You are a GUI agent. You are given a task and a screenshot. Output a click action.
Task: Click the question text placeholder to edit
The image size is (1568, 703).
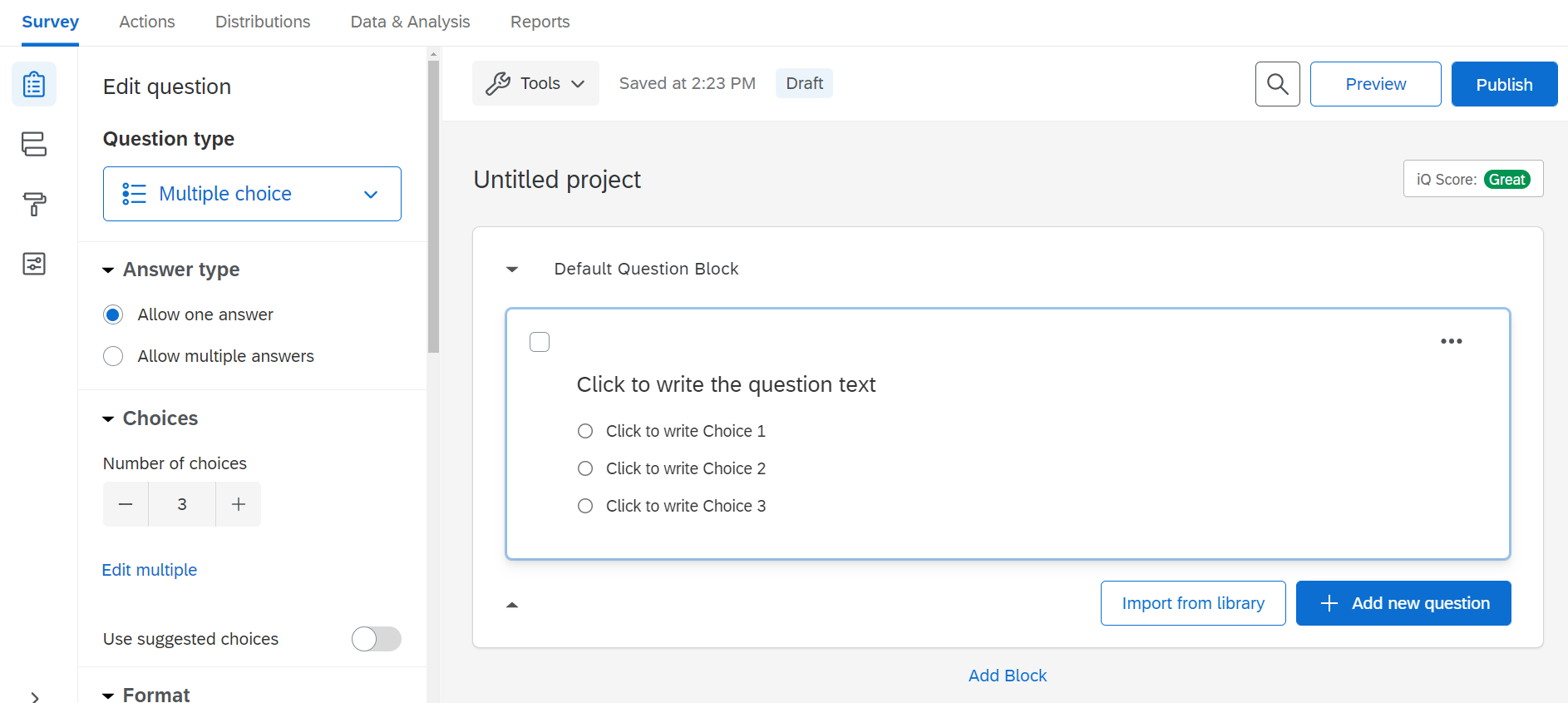click(726, 384)
